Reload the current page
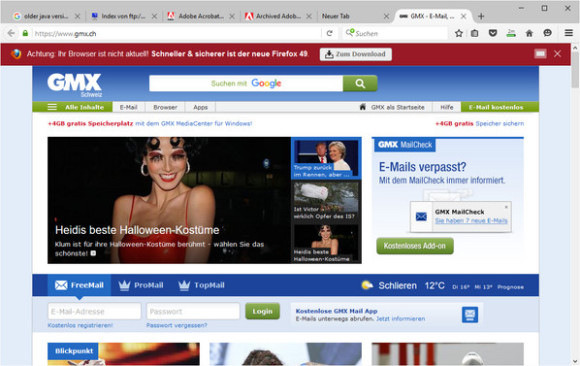 coord(330,33)
